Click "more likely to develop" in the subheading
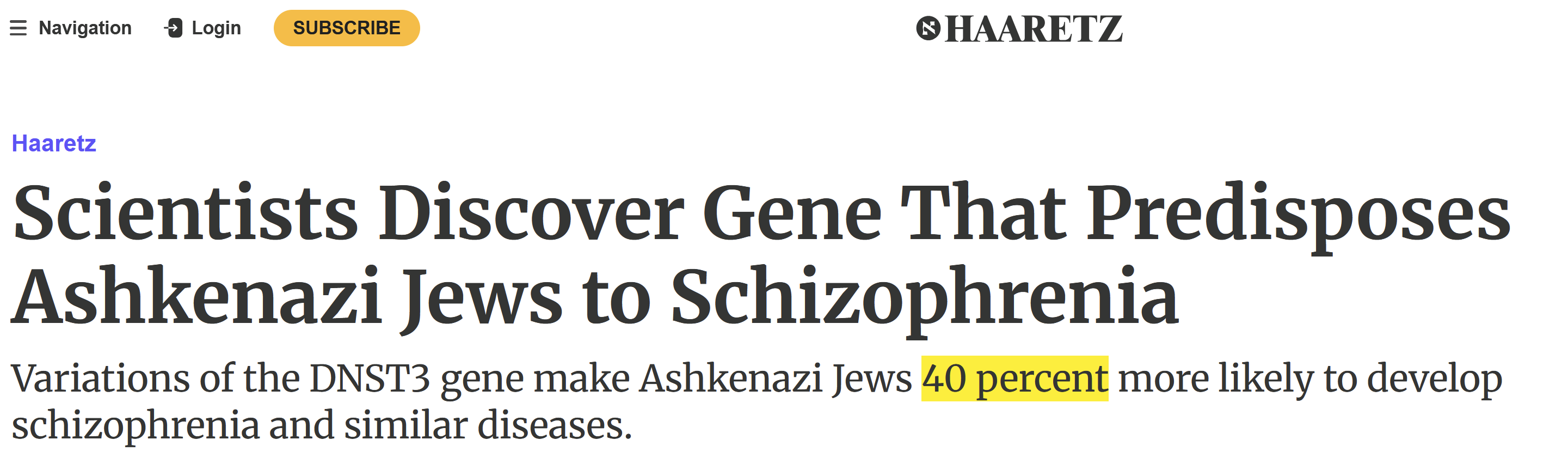1568x470 pixels. point(1310,379)
